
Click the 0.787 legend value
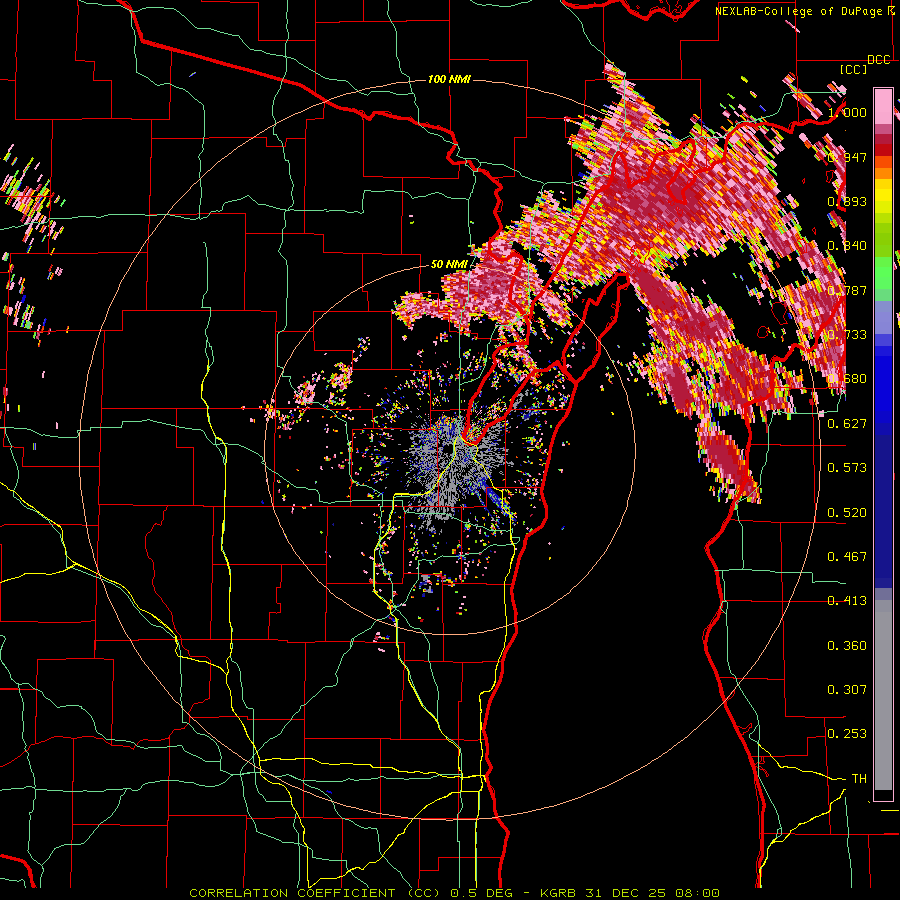pyautogui.click(x=847, y=290)
